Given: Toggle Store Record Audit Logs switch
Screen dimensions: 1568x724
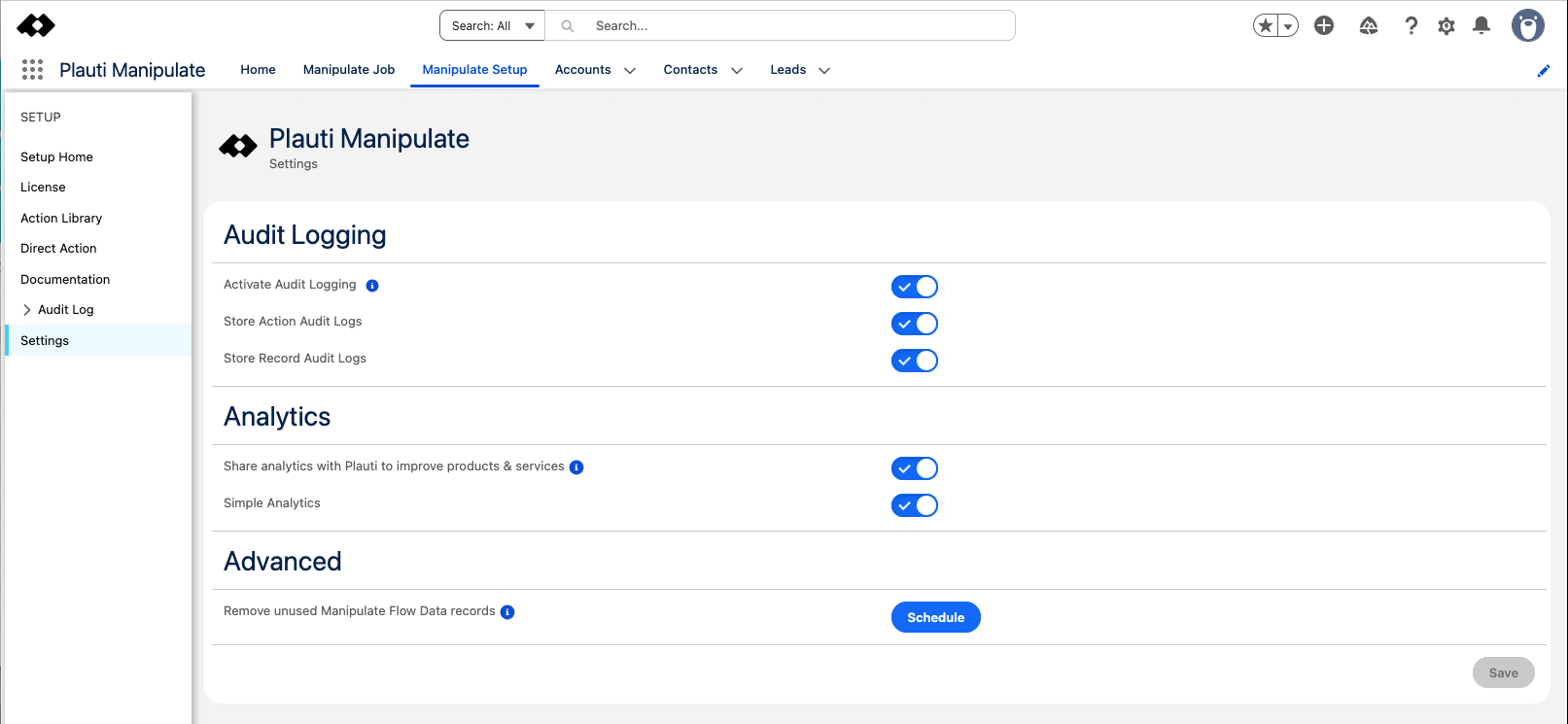Looking at the screenshot, I should [x=915, y=361].
